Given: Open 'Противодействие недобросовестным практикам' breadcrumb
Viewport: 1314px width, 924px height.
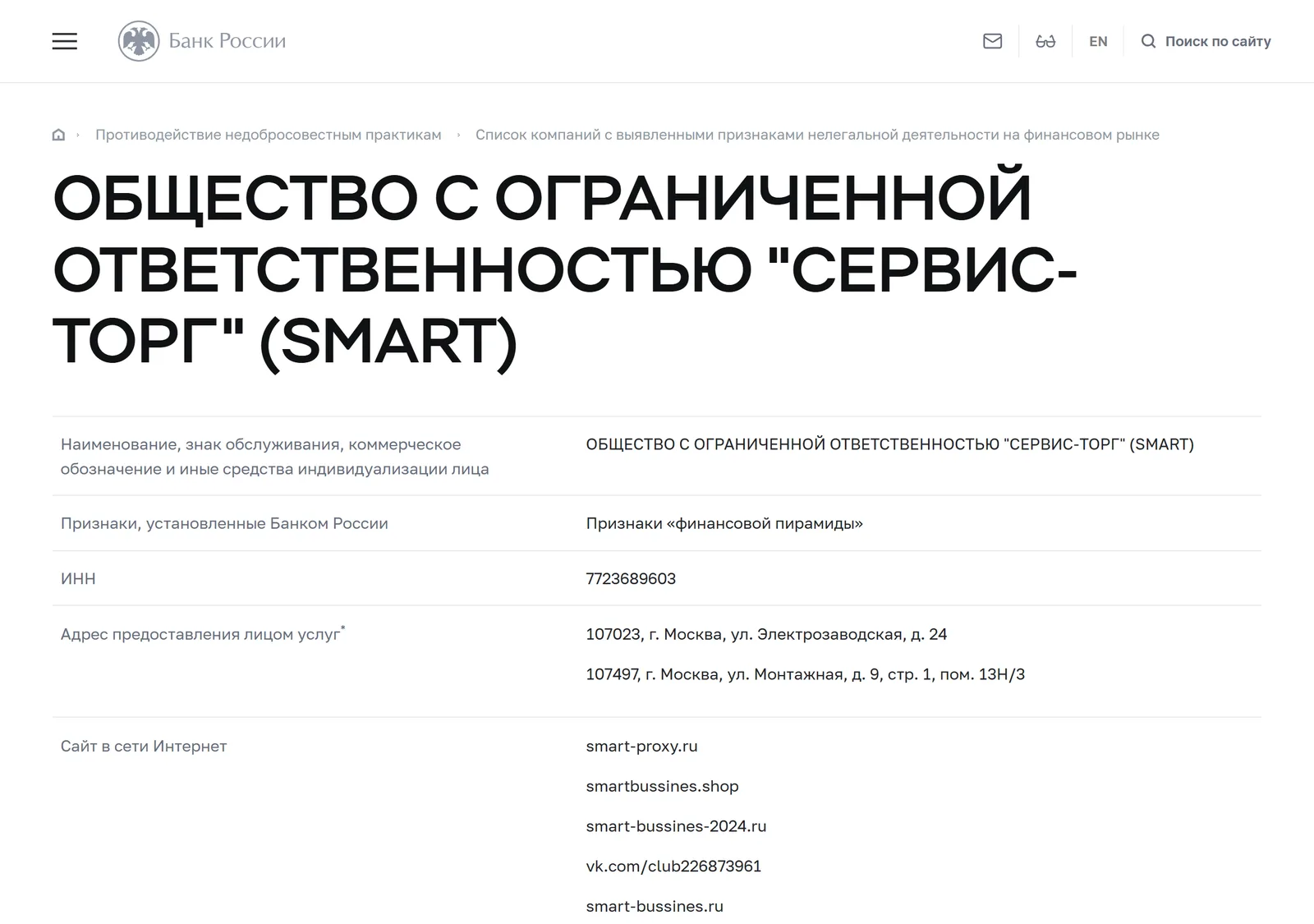Looking at the screenshot, I should click(268, 135).
